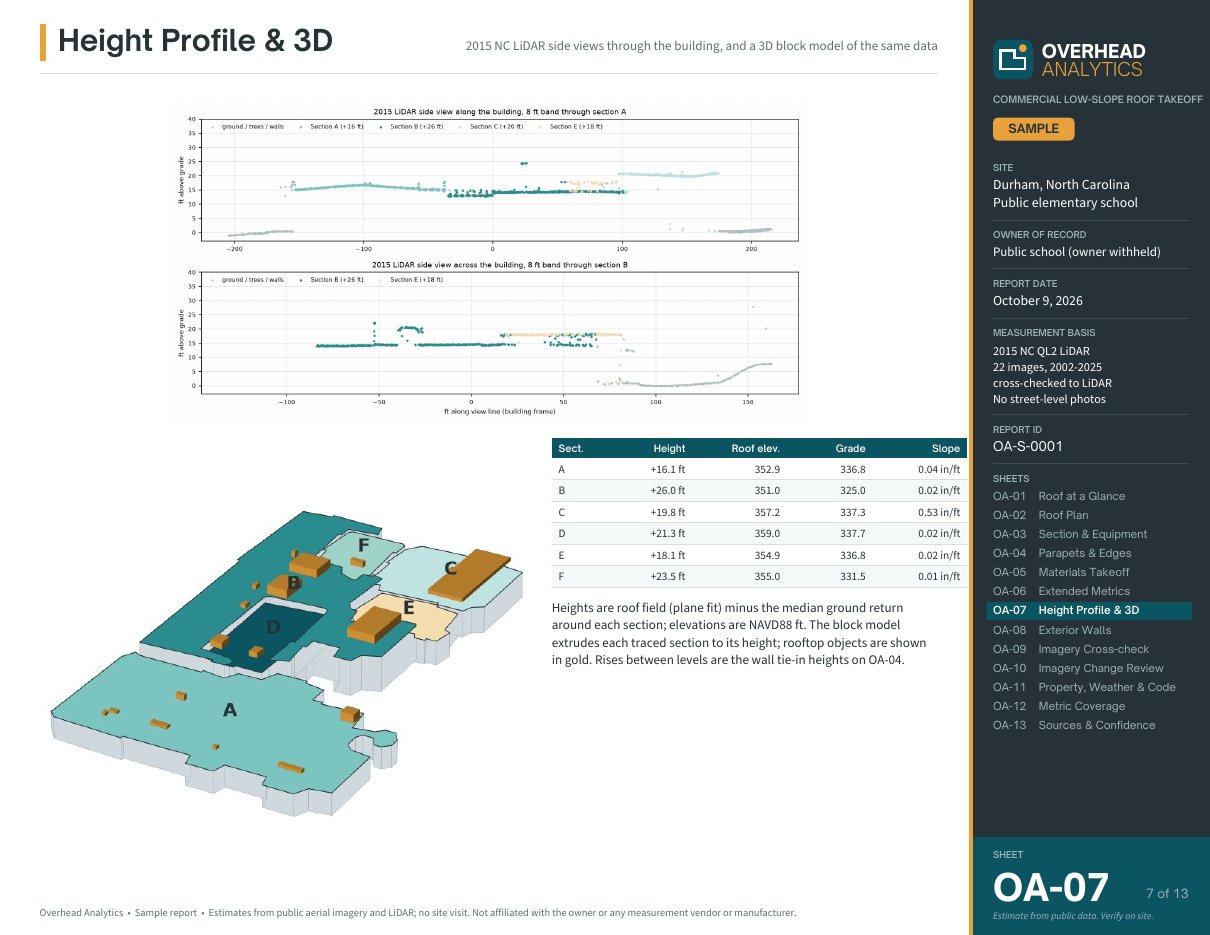Click section C label in 3D model
Image resolution: width=1210 pixels, height=935 pixels.
click(450, 569)
